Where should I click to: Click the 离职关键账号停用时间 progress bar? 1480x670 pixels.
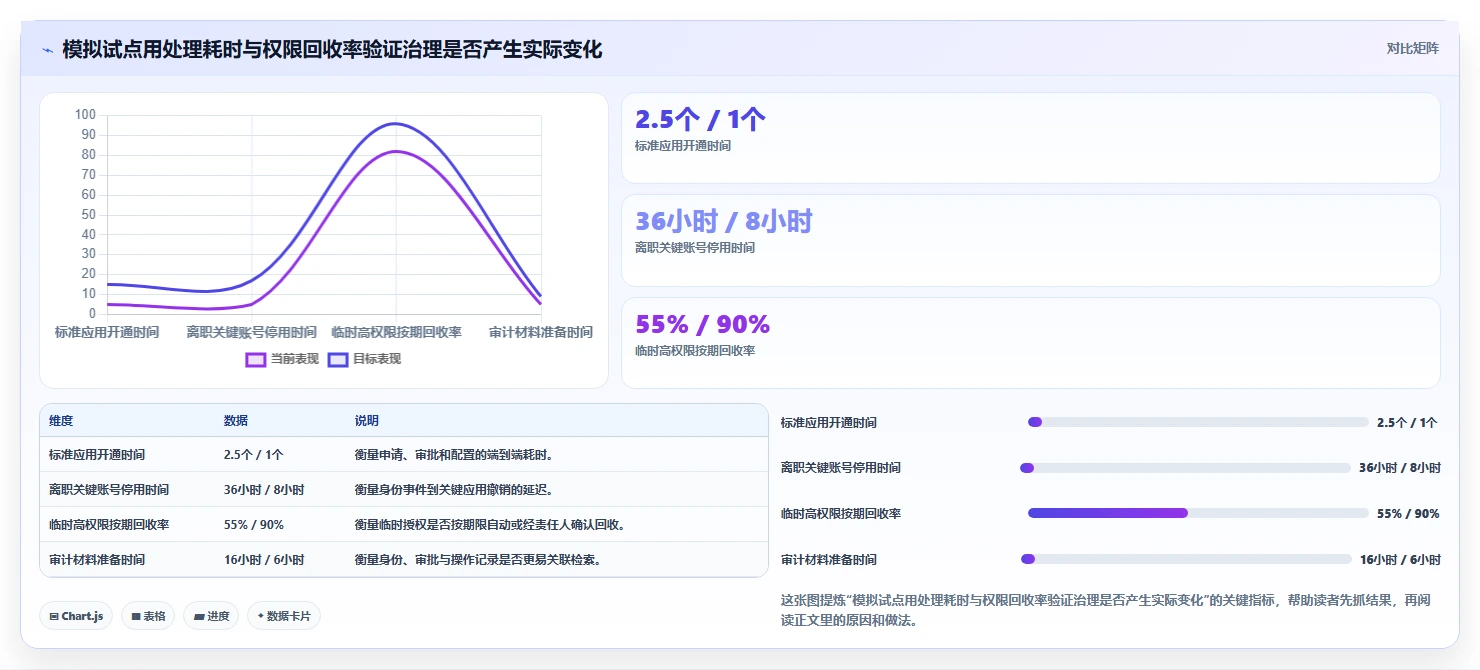point(1185,468)
